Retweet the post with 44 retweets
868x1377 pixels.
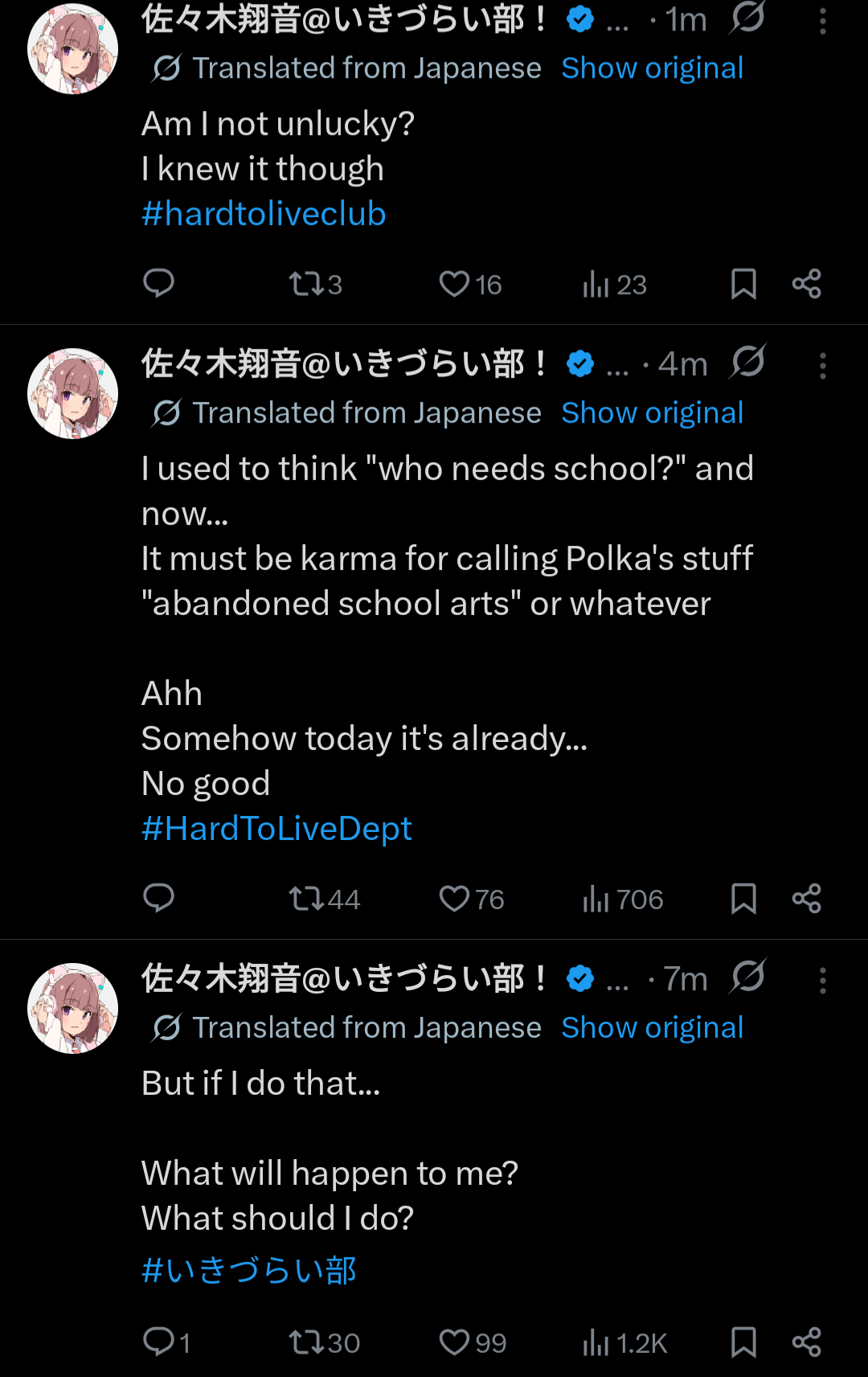[x=305, y=899]
